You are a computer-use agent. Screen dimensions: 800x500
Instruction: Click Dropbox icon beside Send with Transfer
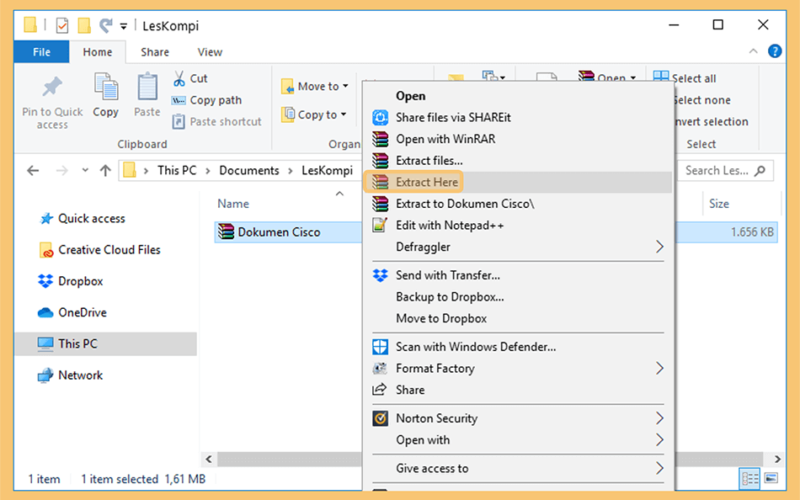pos(380,275)
